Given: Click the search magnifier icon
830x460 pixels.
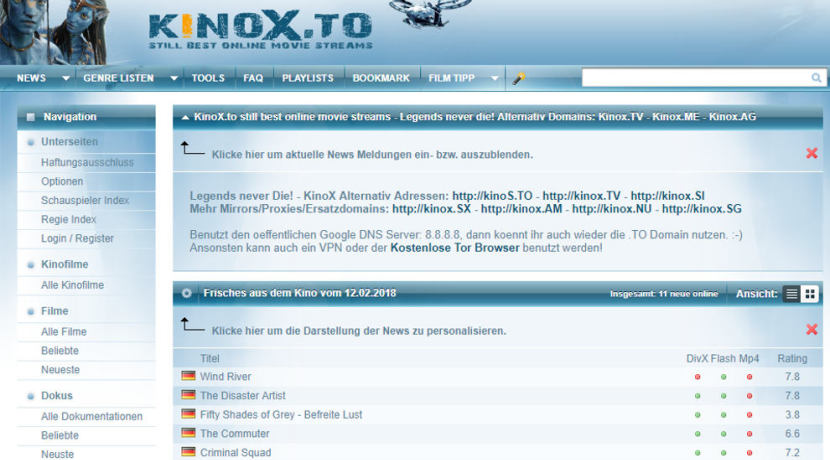Looking at the screenshot, I should [816, 78].
